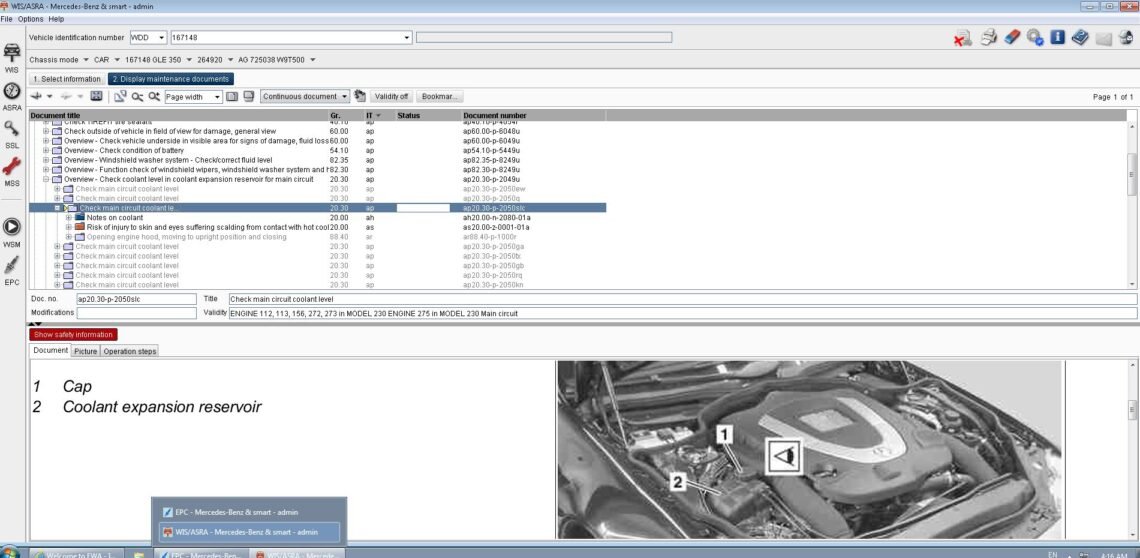1140x558 pixels.
Task: Click the envelope mail icon
Action: [1104, 39]
